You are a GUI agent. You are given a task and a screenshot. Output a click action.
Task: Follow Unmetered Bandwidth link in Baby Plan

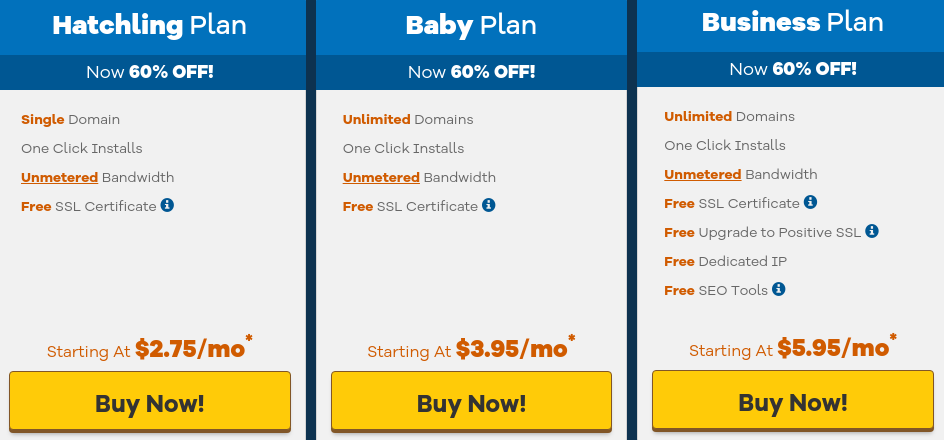(x=381, y=178)
